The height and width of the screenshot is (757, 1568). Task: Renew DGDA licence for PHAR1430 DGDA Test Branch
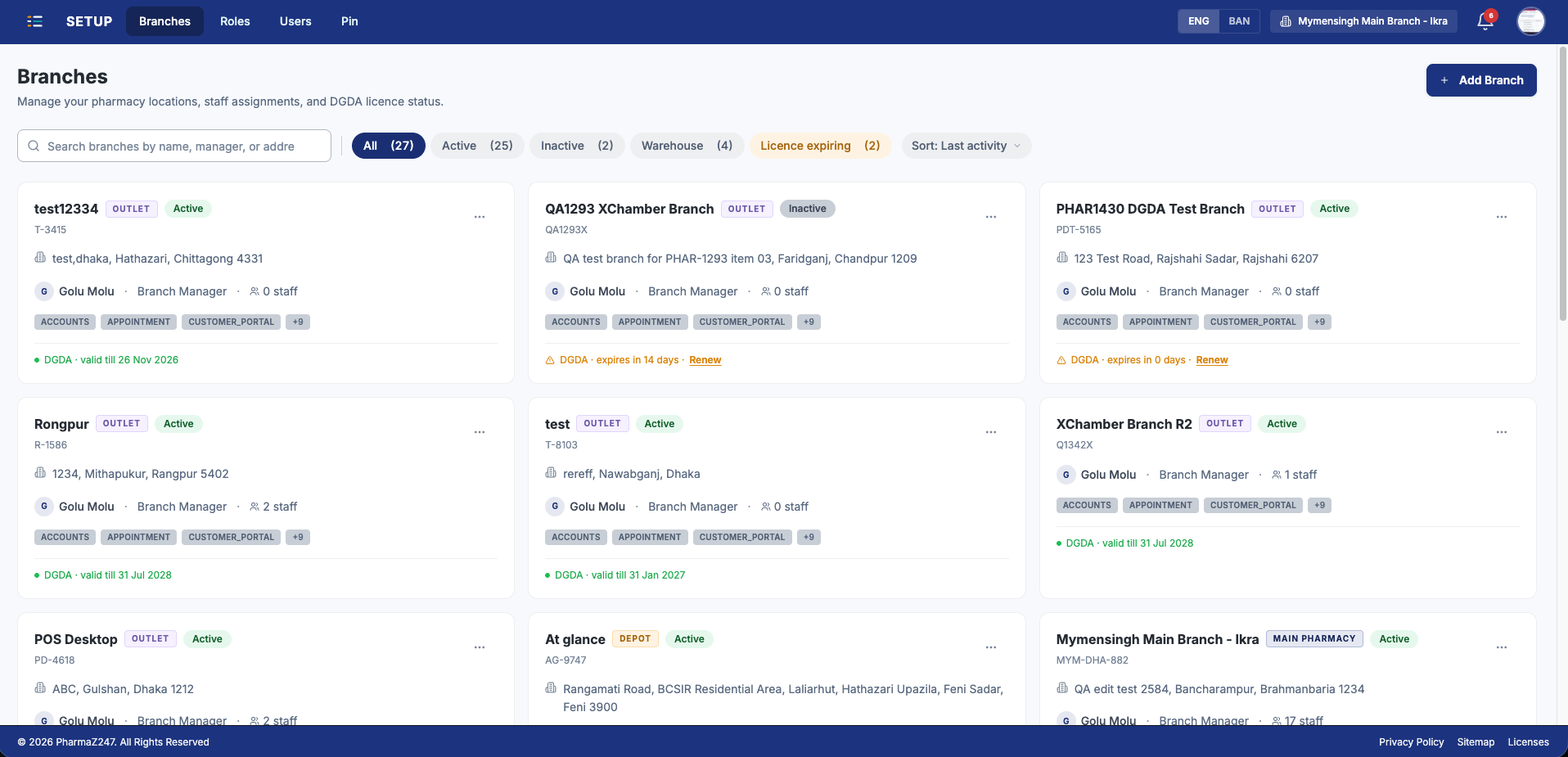point(1212,360)
